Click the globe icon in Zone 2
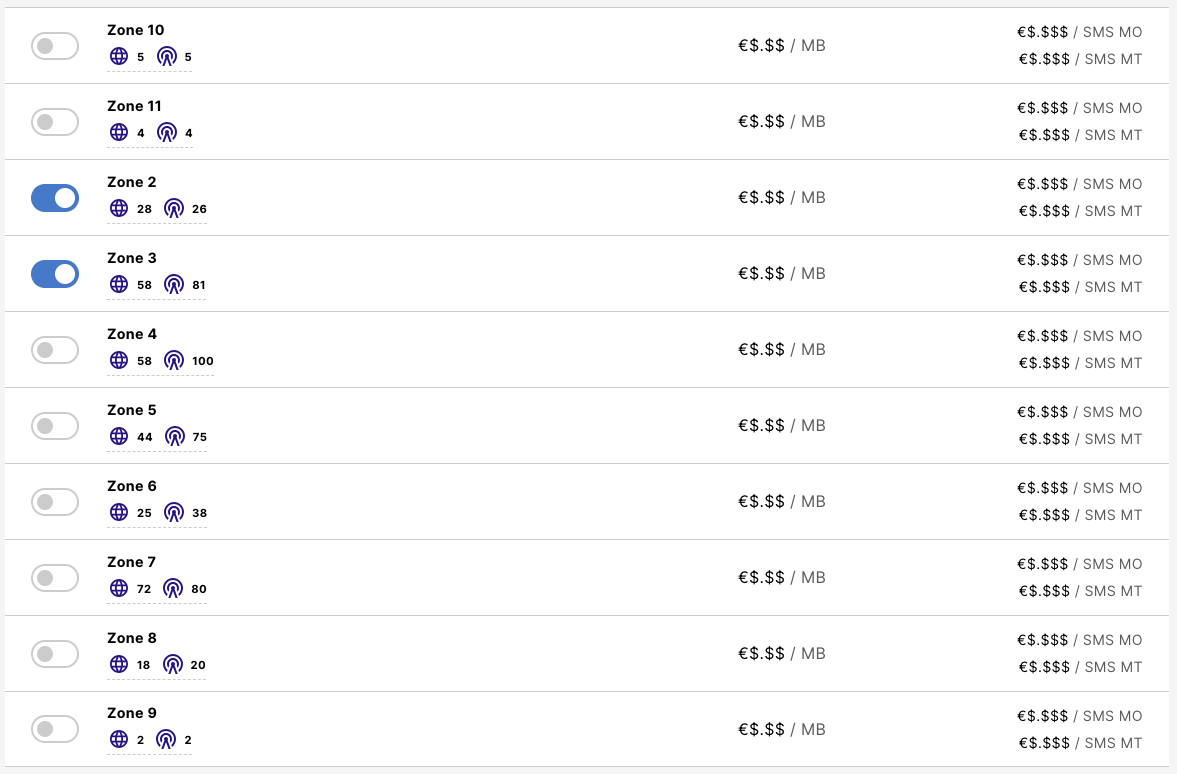This screenshot has height=774, width=1177. pyautogui.click(x=119, y=209)
